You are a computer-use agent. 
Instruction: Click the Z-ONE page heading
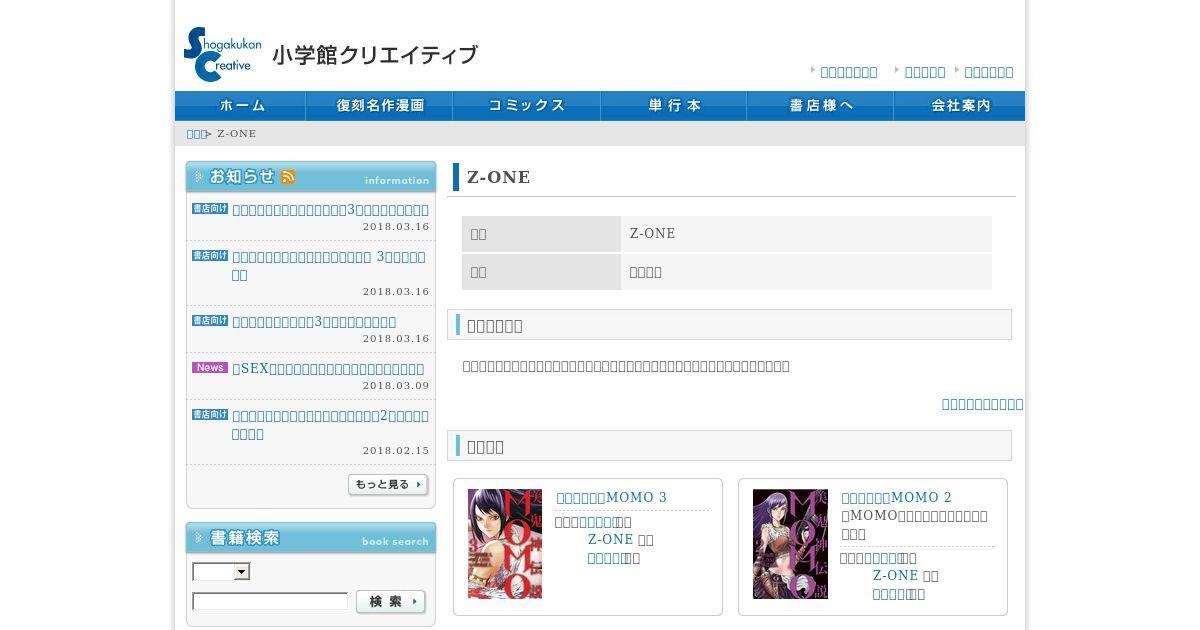(x=499, y=177)
